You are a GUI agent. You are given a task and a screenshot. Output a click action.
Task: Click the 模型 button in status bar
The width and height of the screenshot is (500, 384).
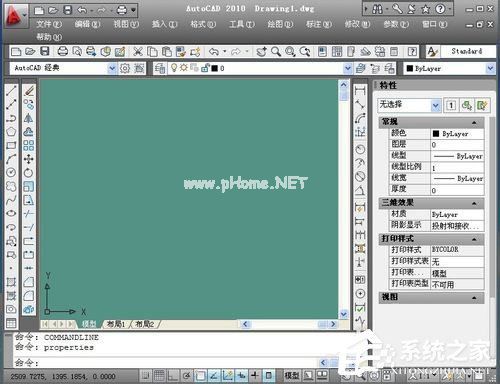pos(292,376)
